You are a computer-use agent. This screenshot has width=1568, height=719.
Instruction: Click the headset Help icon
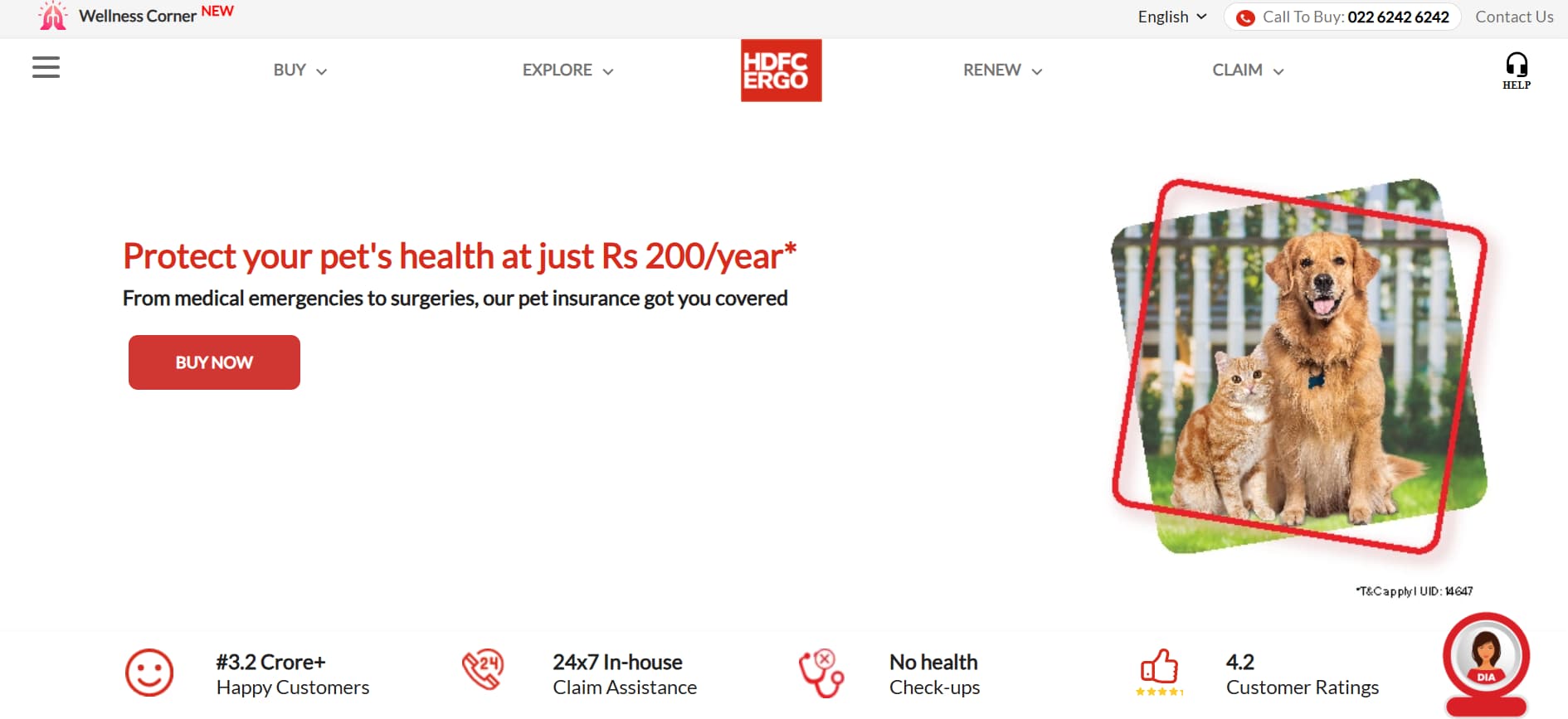(x=1517, y=70)
